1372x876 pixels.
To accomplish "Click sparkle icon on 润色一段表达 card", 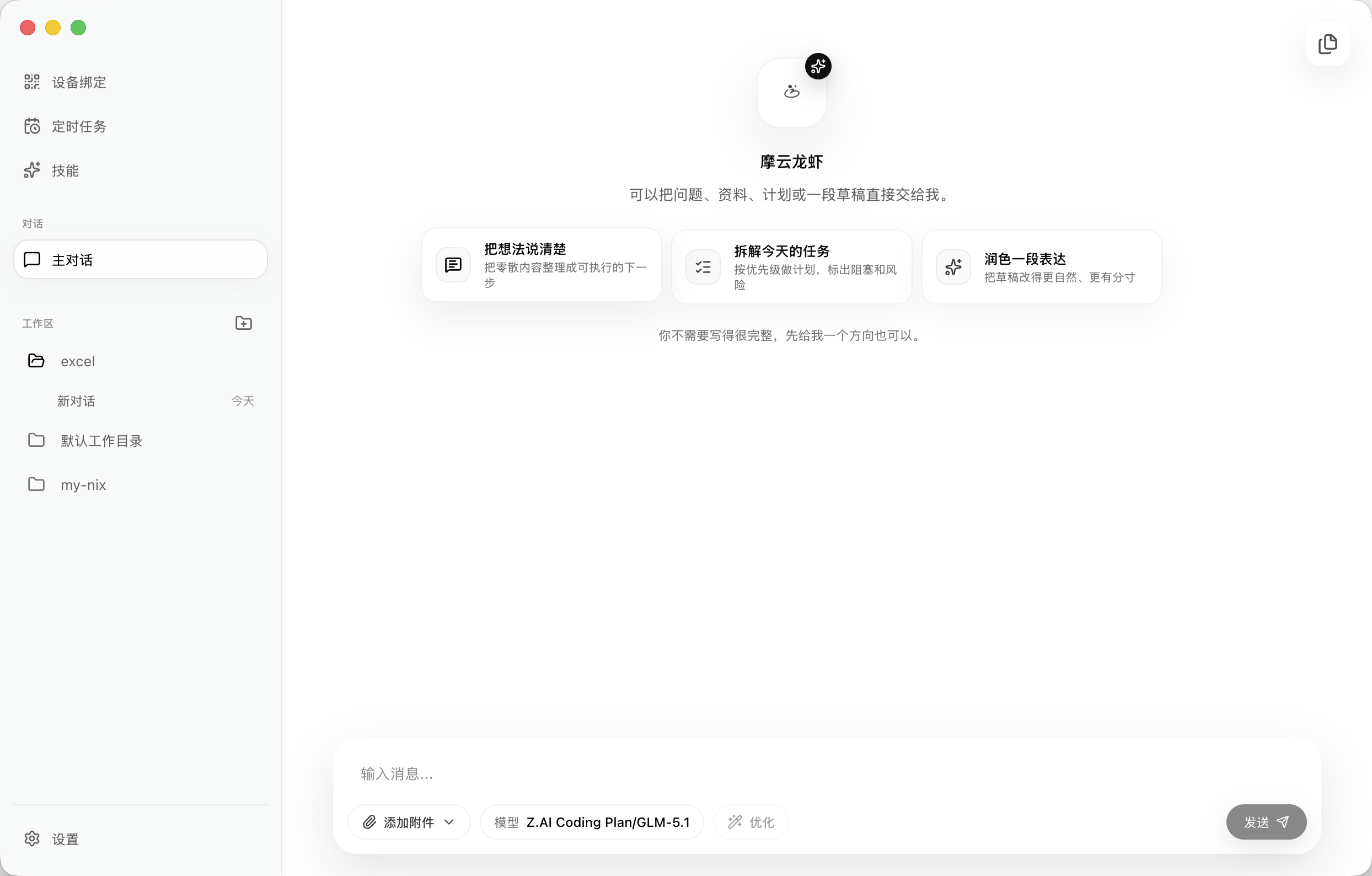I will tap(953, 267).
